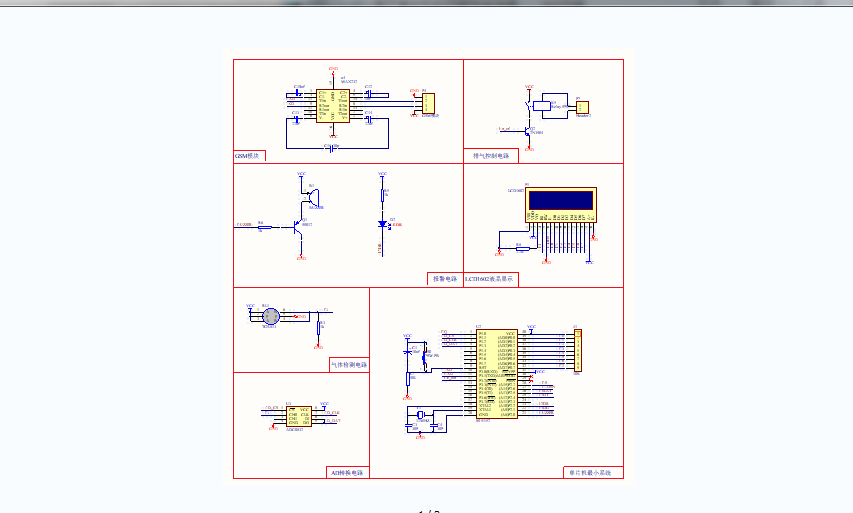
Task: Select the transistor in exhaust control circuit
Action: 527,132
